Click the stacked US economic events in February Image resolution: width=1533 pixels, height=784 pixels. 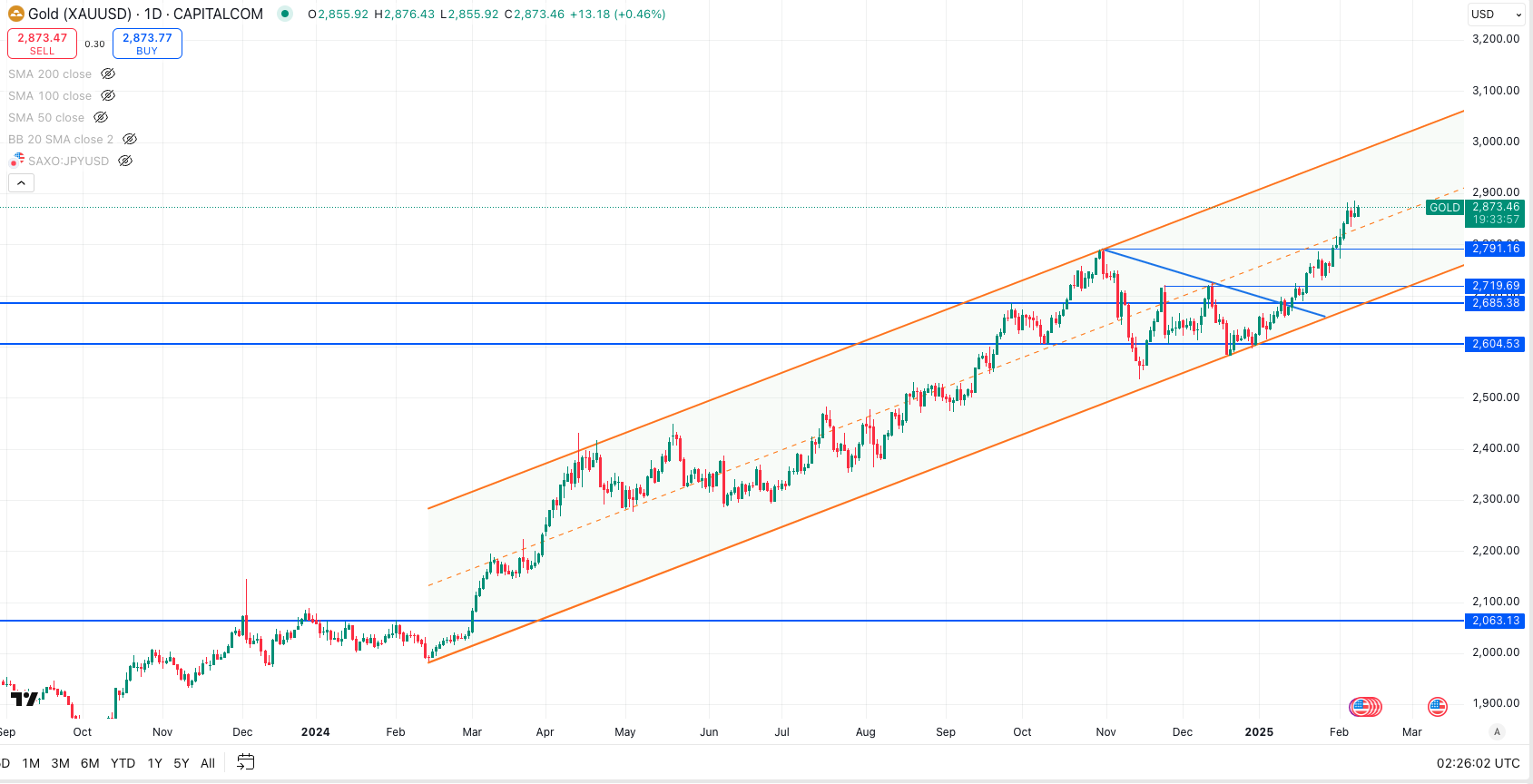coord(1366,706)
